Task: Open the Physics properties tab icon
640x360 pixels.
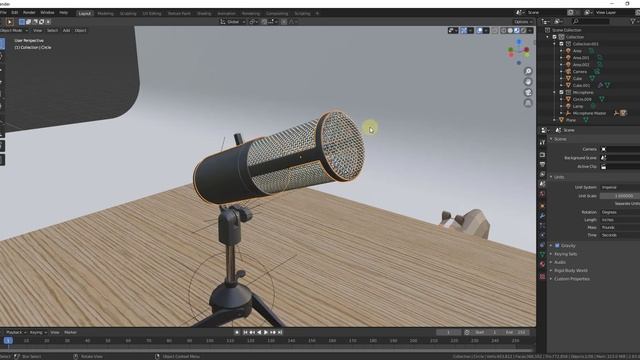Action: (x=542, y=235)
